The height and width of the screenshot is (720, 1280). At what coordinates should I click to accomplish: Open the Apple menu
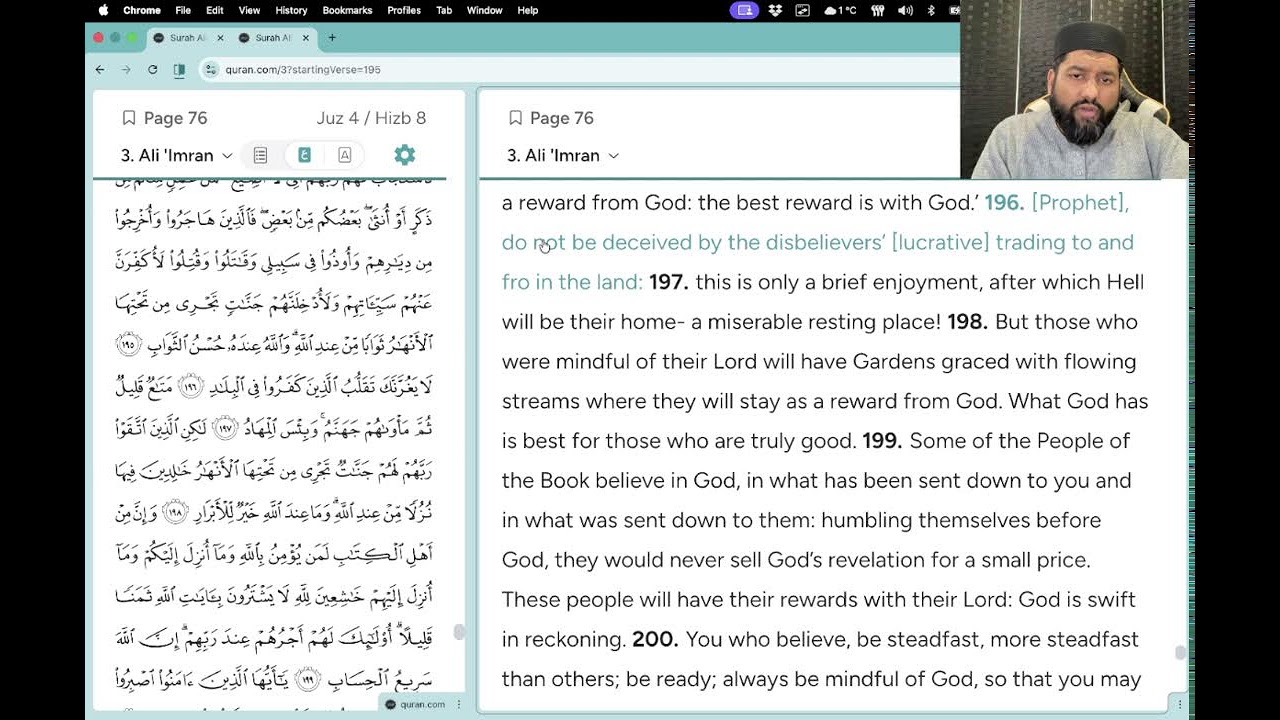103,10
